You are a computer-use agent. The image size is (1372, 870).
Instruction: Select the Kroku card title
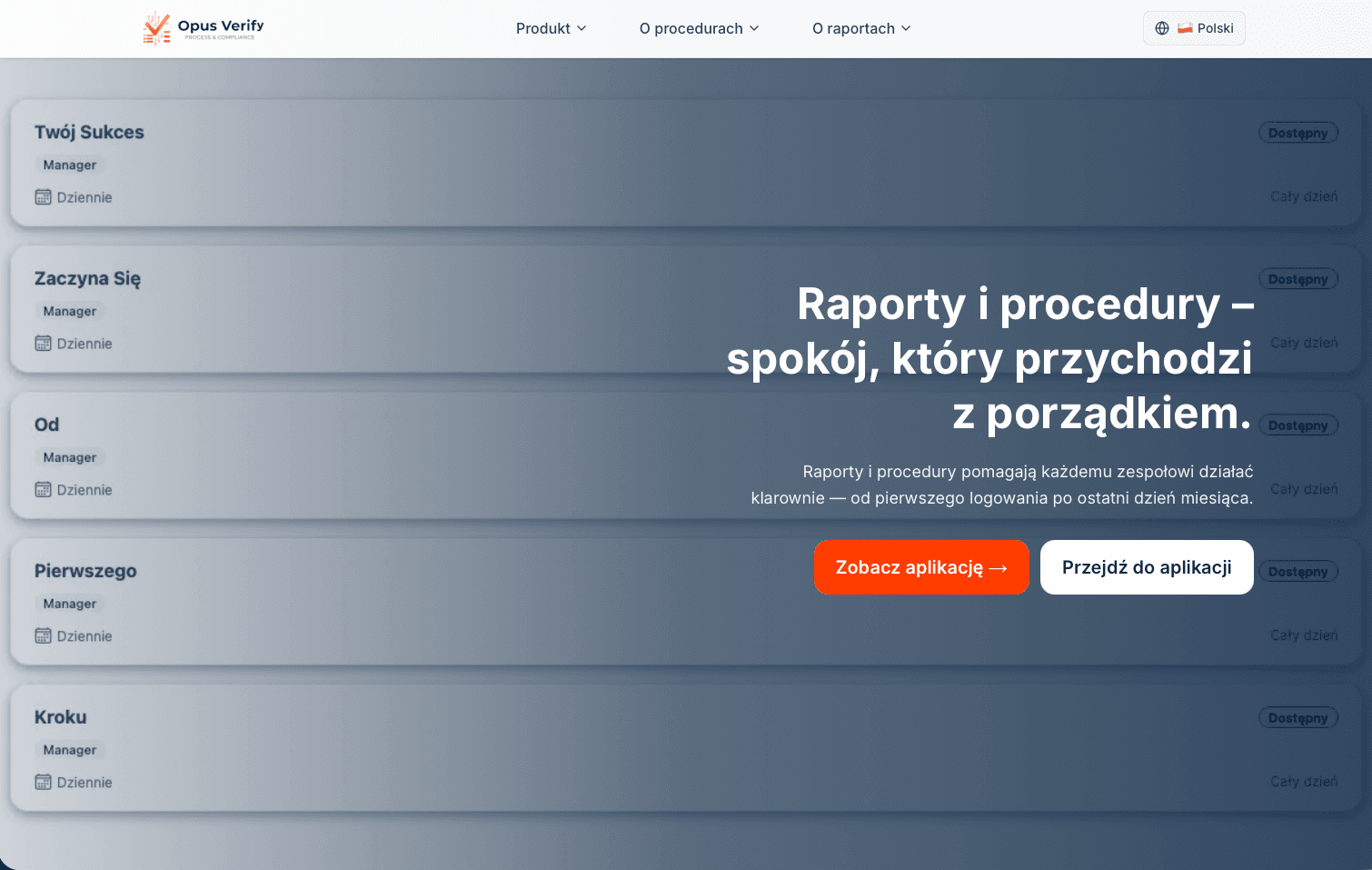coord(60,717)
